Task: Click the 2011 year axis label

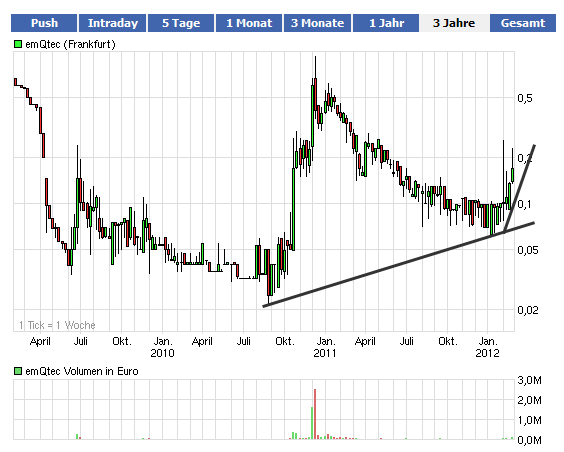Action: pyautogui.click(x=325, y=353)
